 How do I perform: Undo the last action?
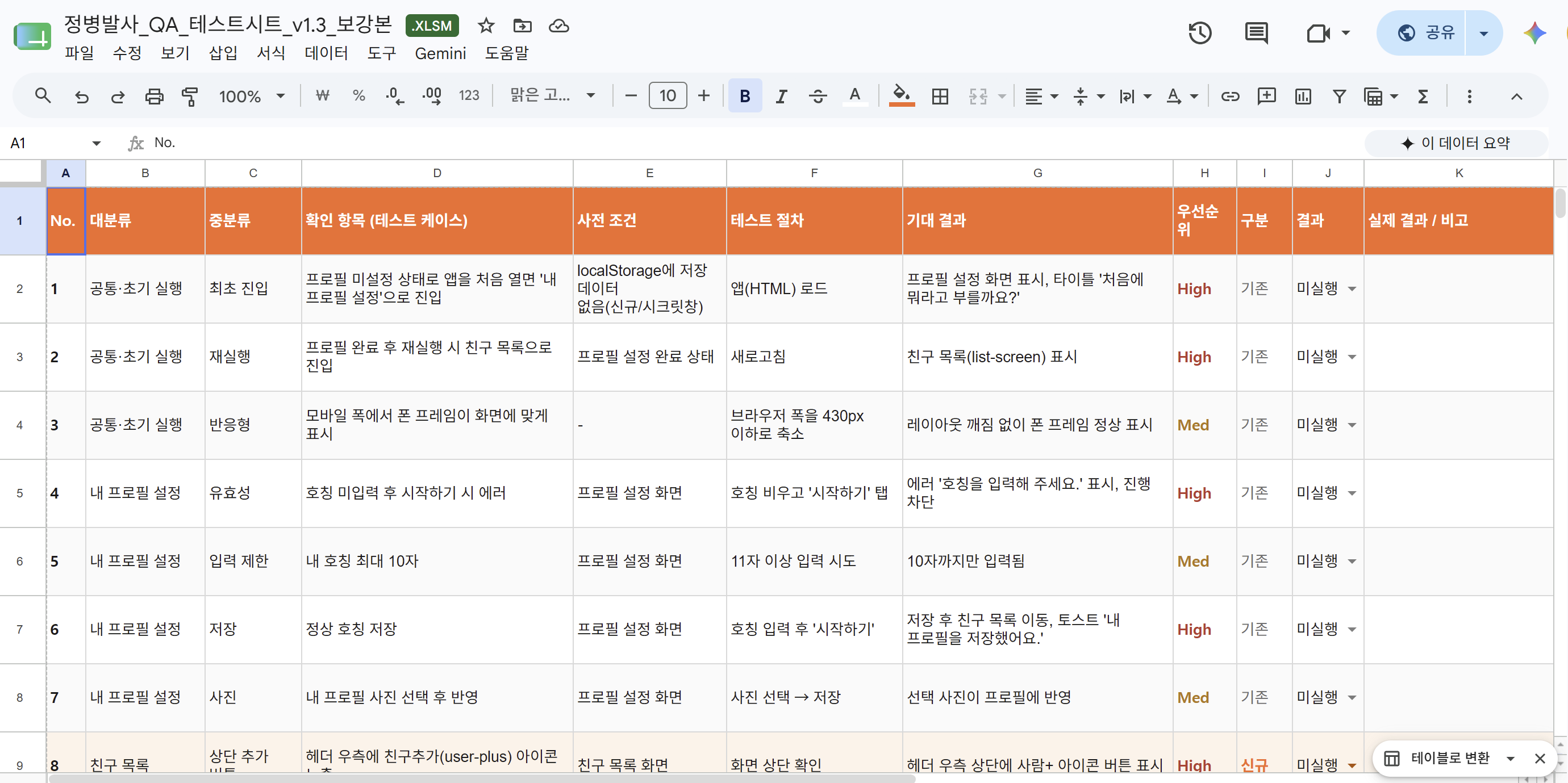(x=81, y=95)
